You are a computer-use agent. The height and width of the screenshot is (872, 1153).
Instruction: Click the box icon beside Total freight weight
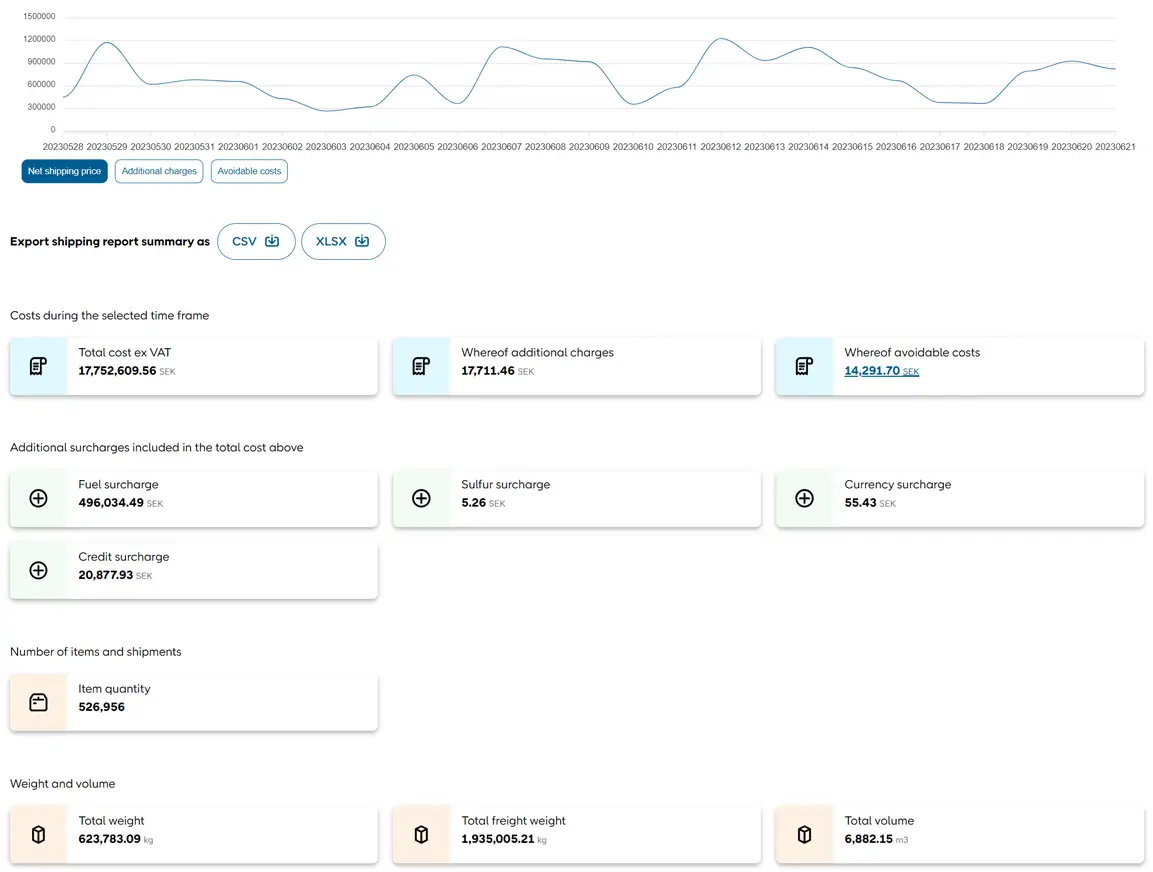[x=421, y=834]
